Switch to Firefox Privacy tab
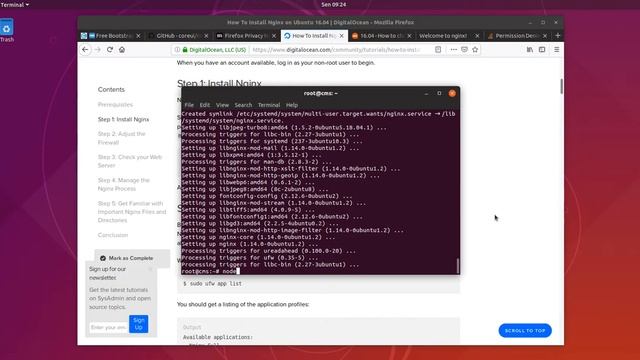 coord(246,36)
